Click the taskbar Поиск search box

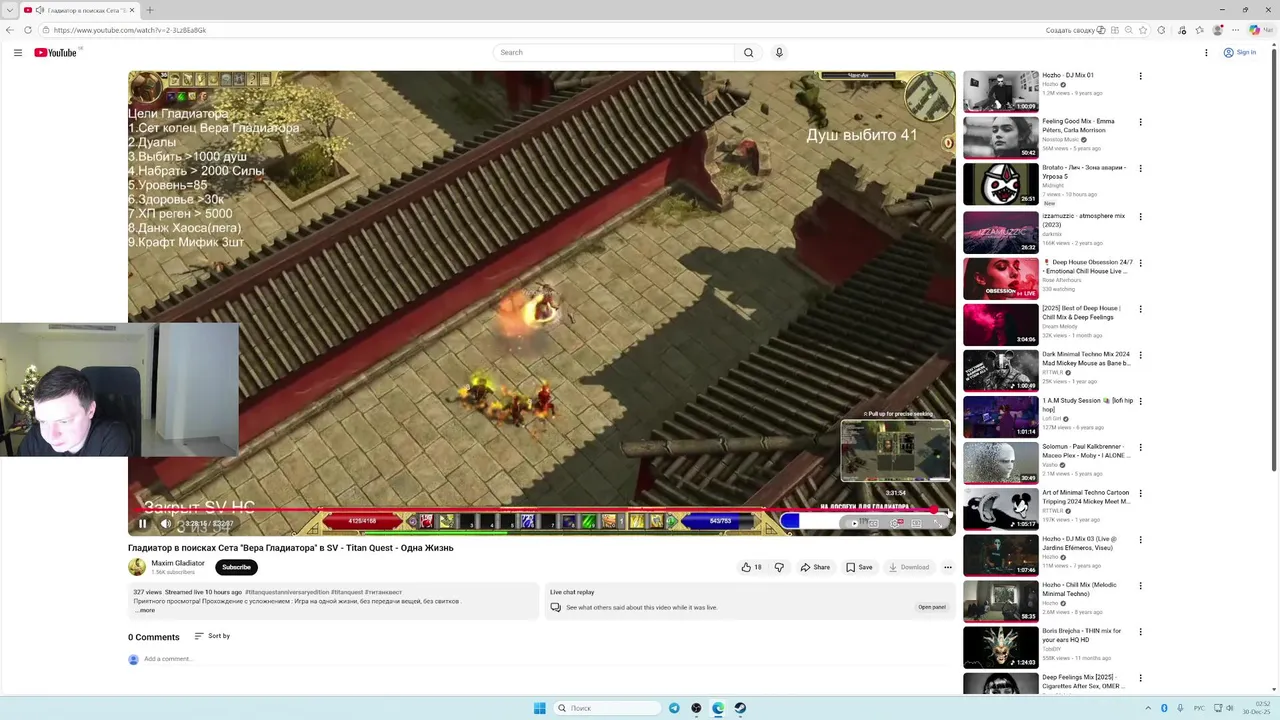point(607,708)
